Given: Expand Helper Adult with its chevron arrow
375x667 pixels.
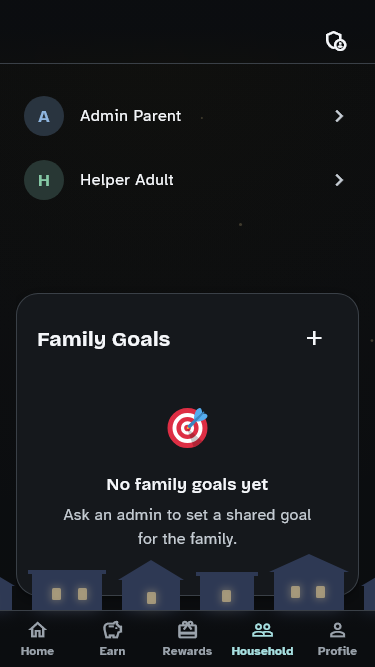Looking at the screenshot, I should click(x=339, y=180).
